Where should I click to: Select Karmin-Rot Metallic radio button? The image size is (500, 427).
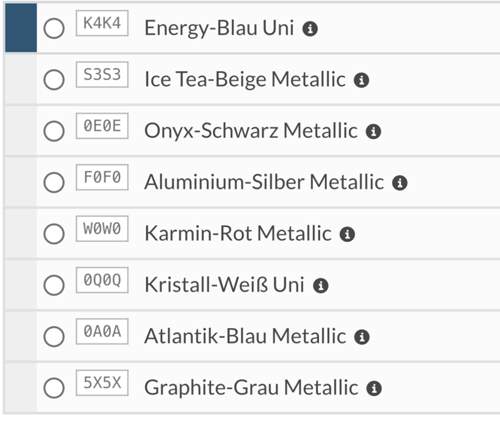(x=54, y=234)
